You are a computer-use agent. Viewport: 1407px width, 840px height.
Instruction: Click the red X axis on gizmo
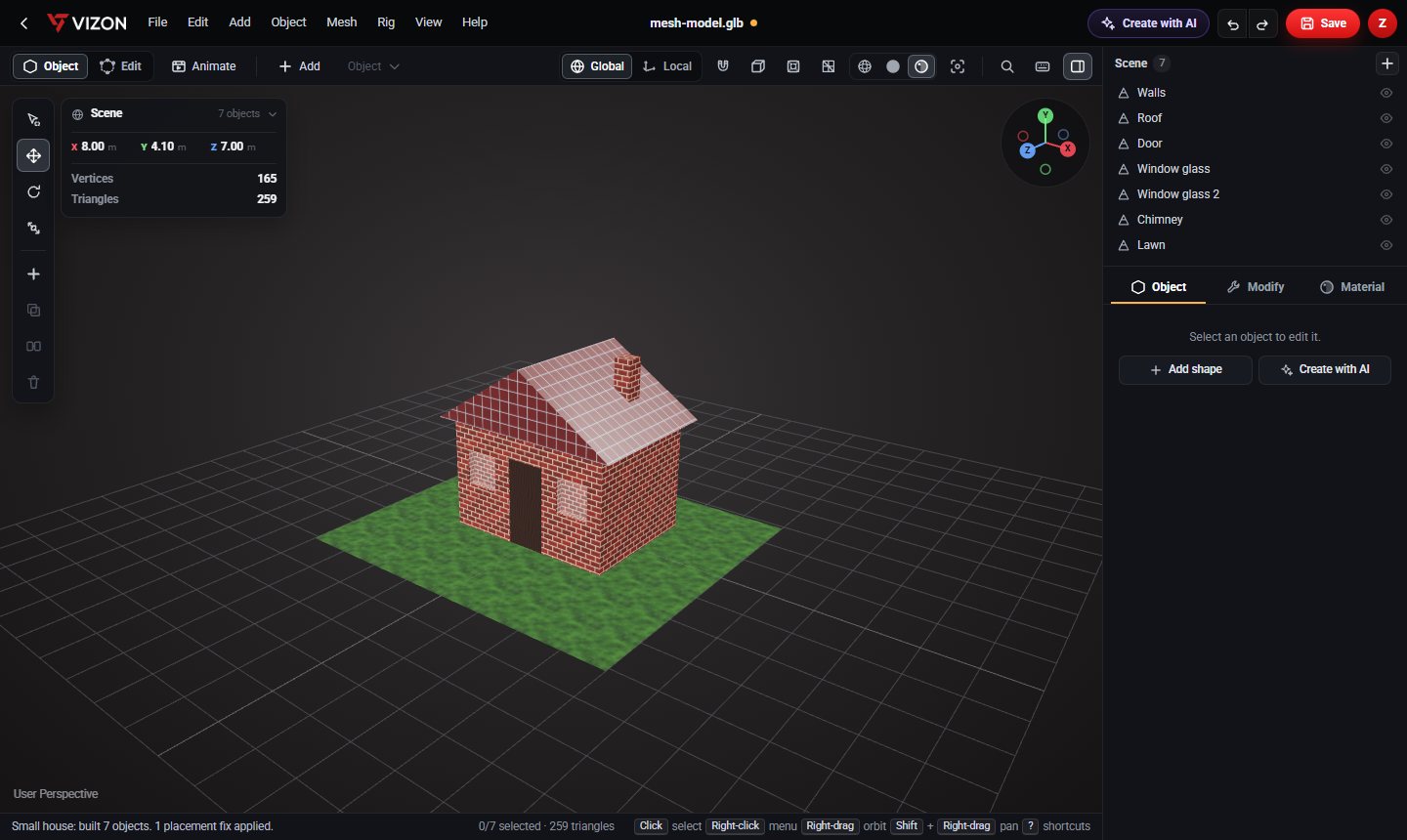point(1068,148)
